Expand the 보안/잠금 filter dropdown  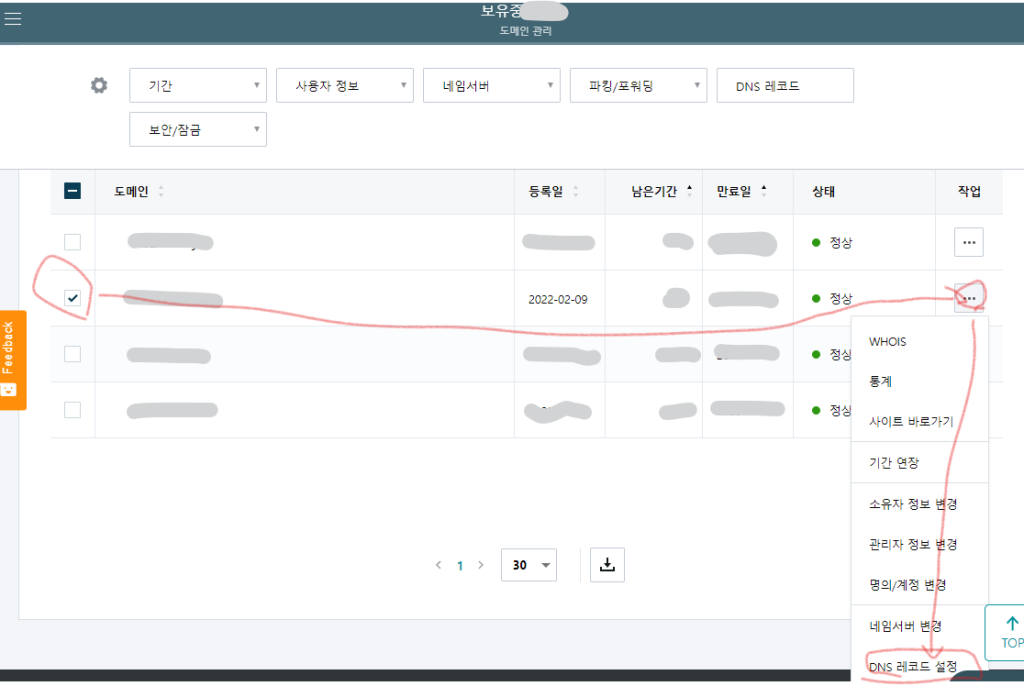click(x=198, y=129)
